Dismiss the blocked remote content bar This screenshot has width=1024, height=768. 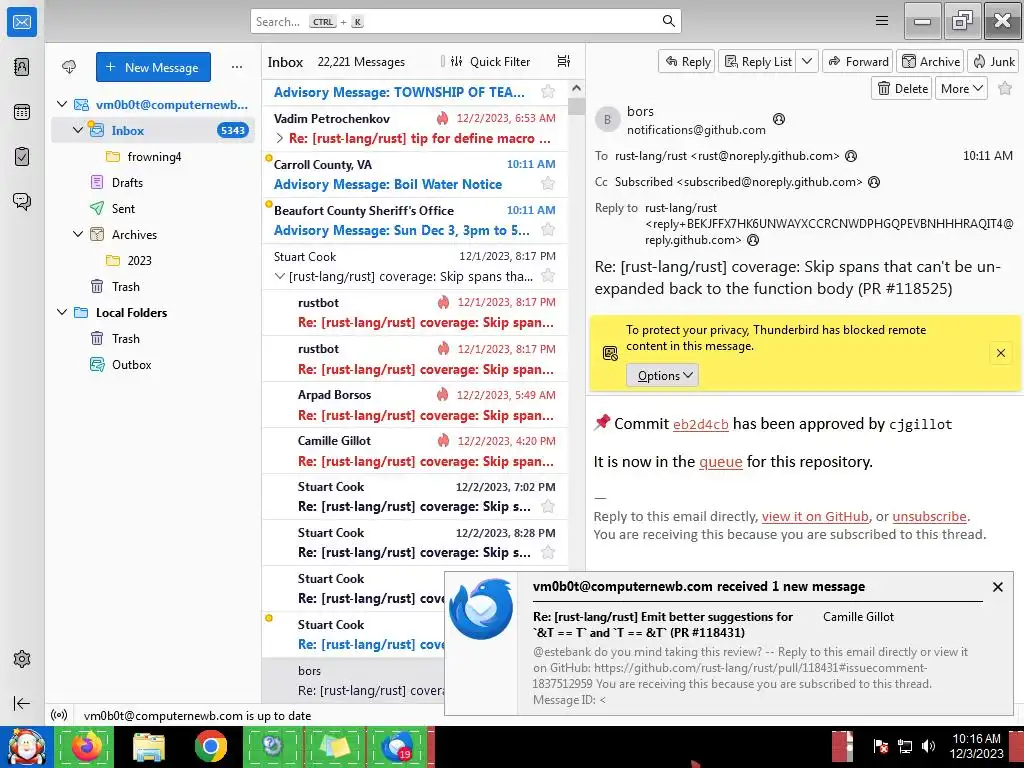1000,353
